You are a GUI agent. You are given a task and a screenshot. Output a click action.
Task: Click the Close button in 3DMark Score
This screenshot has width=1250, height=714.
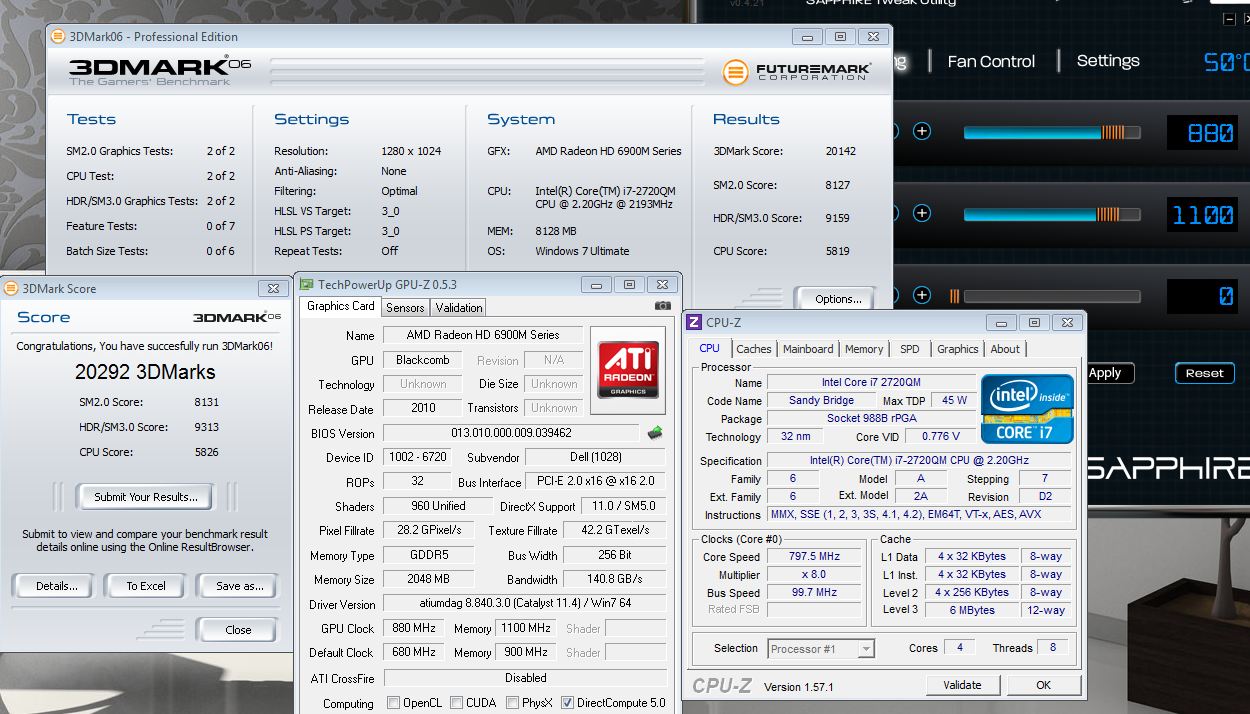(x=238, y=630)
